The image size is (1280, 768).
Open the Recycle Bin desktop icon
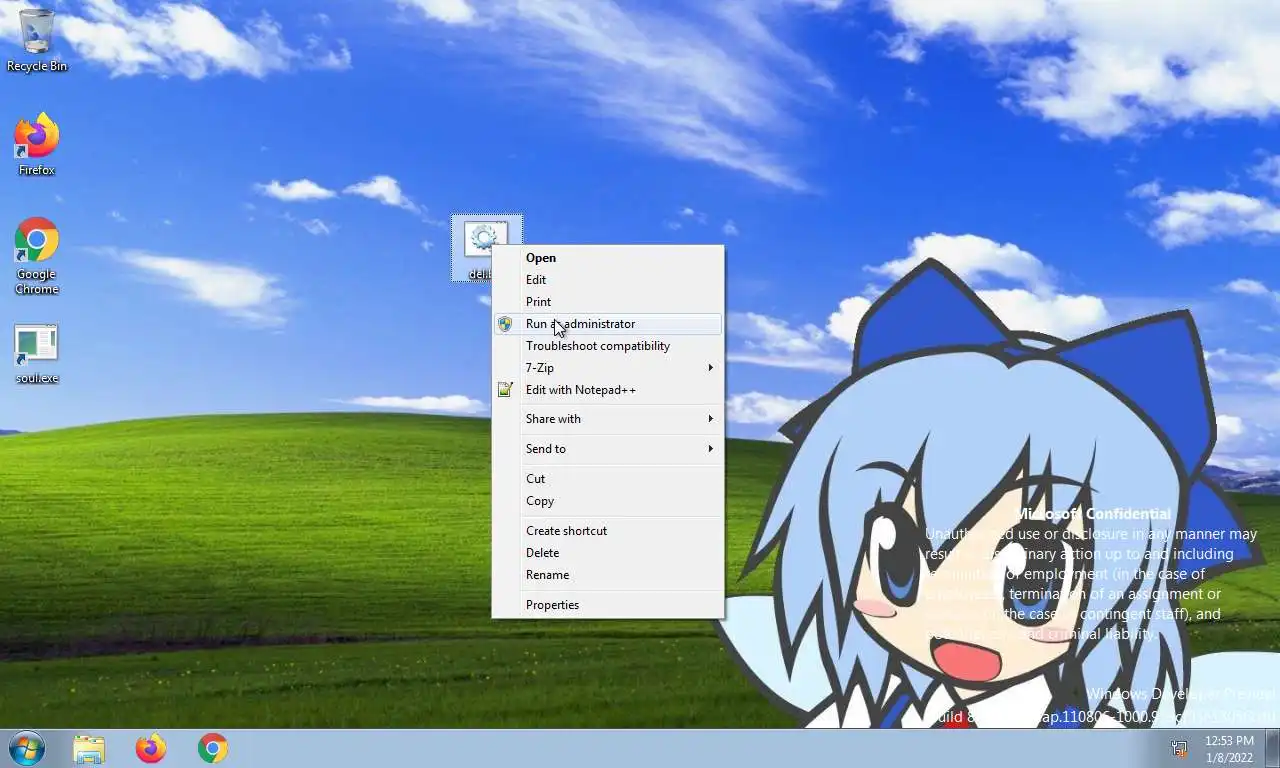tap(37, 40)
